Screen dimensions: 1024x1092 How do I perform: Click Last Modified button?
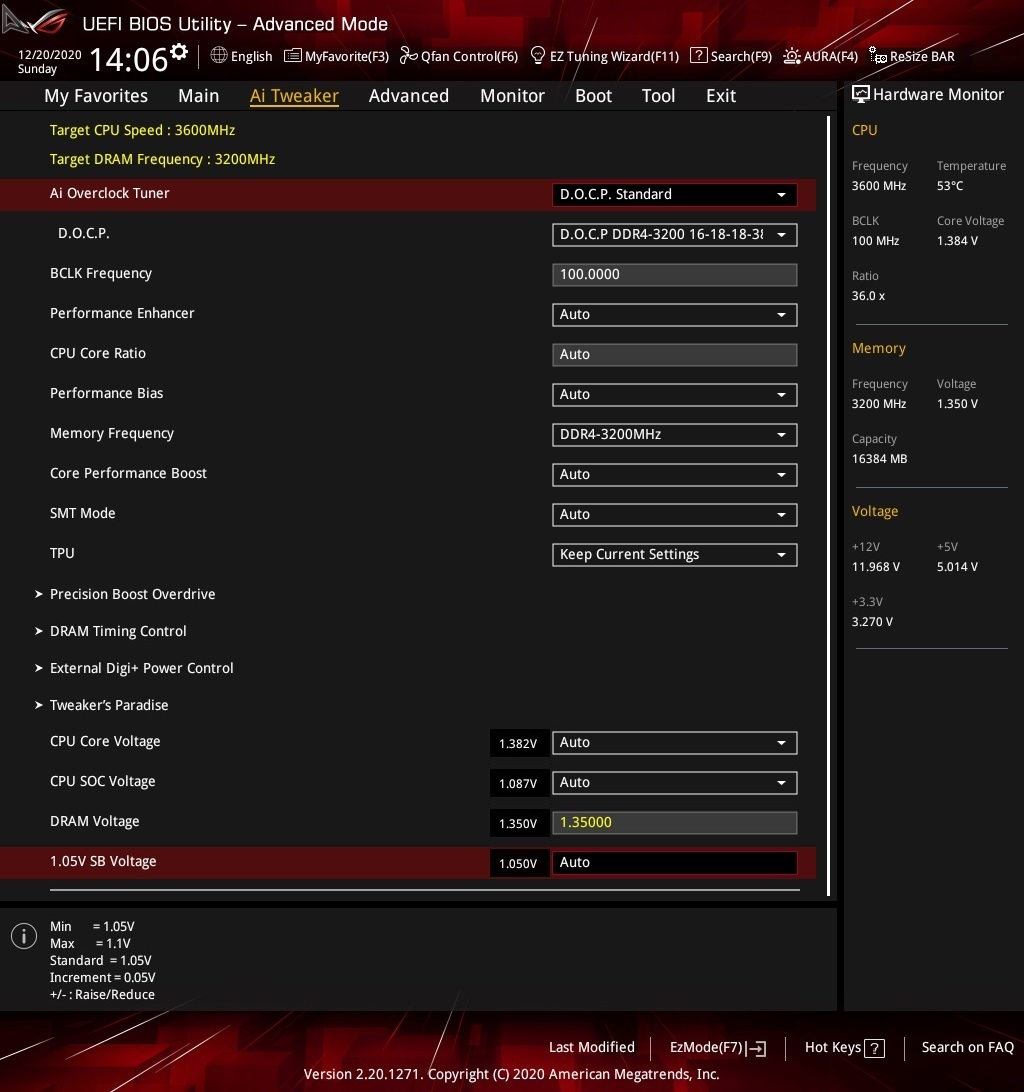591,1047
